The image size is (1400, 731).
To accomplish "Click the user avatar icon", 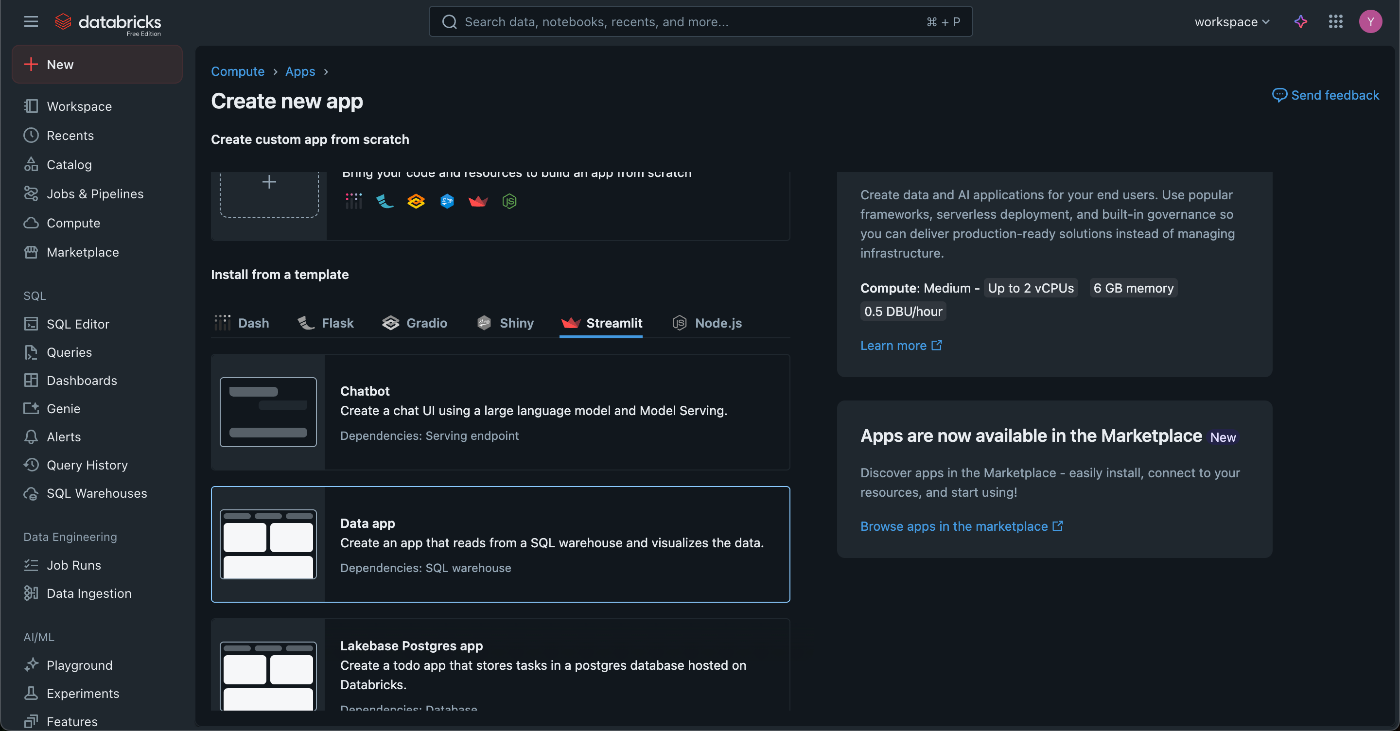I will tap(1370, 22).
